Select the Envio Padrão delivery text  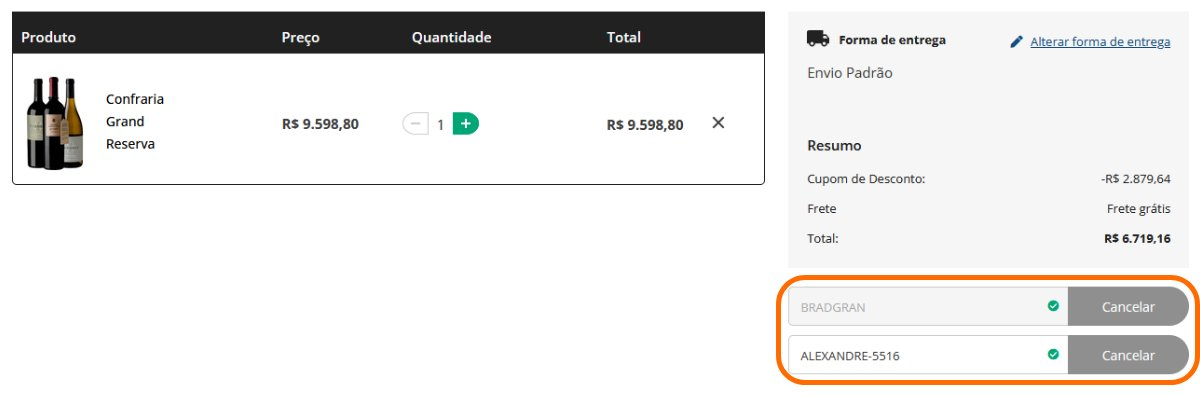850,73
